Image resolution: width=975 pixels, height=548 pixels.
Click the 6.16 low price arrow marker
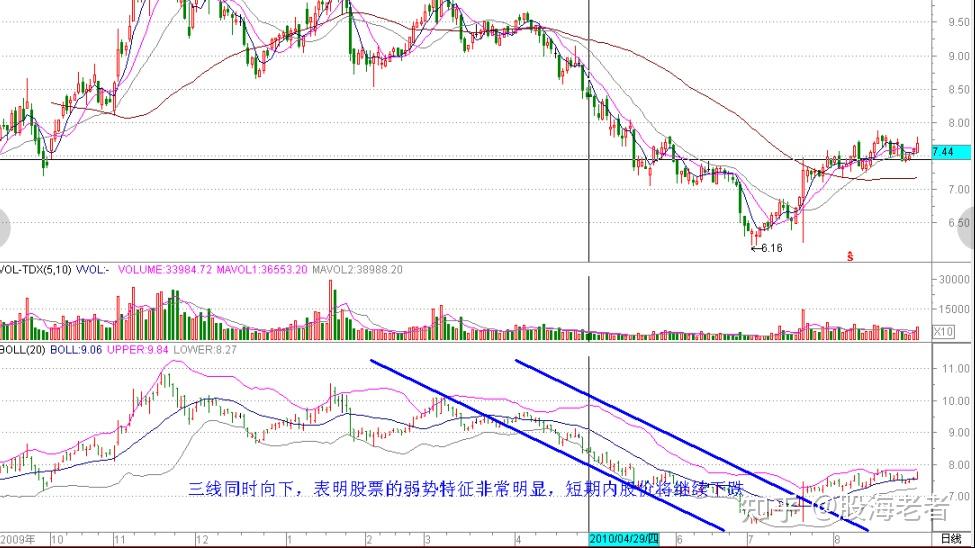point(767,248)
